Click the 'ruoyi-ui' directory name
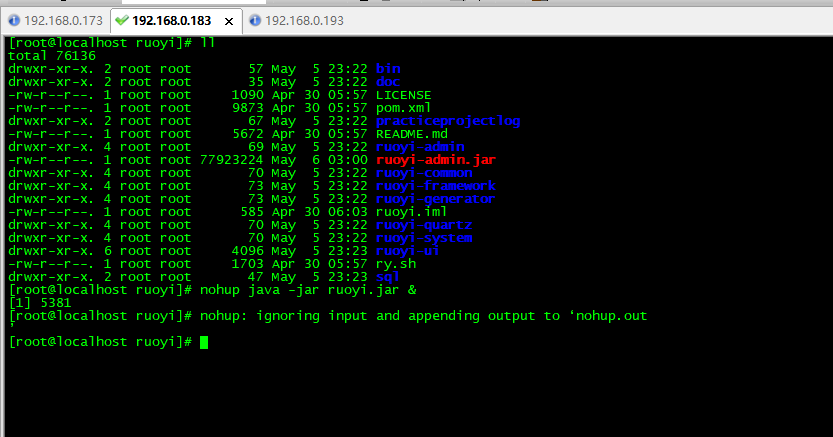This screenshot has height=437, width=833. [x=407, y=251]
